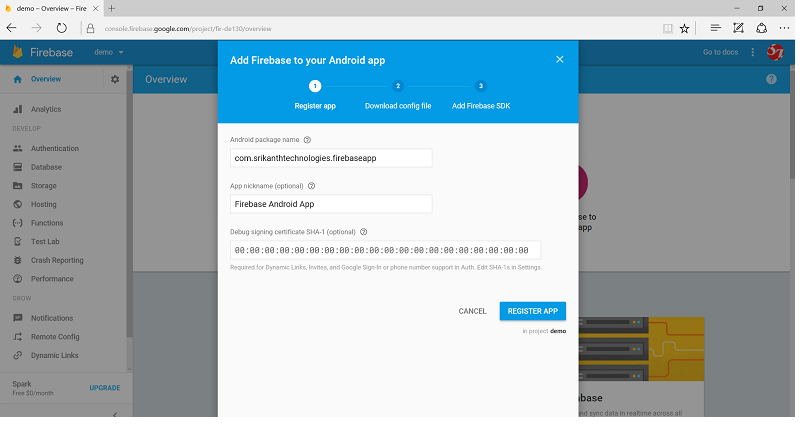Click the Spark plan label
This screenshot has width=800, height=430.
pyautogui.click(x=22, y=384)
